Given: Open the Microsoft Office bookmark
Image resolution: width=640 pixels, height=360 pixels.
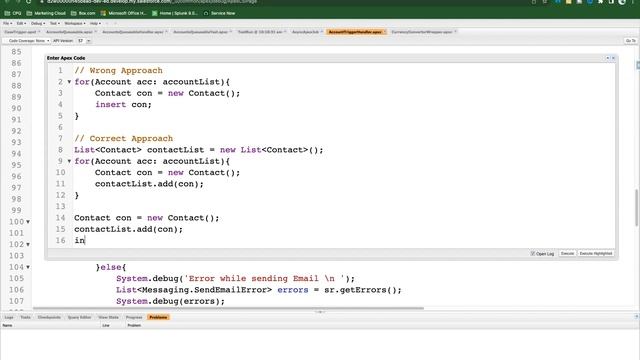Looking at the screenshot, I should point(123,13).
